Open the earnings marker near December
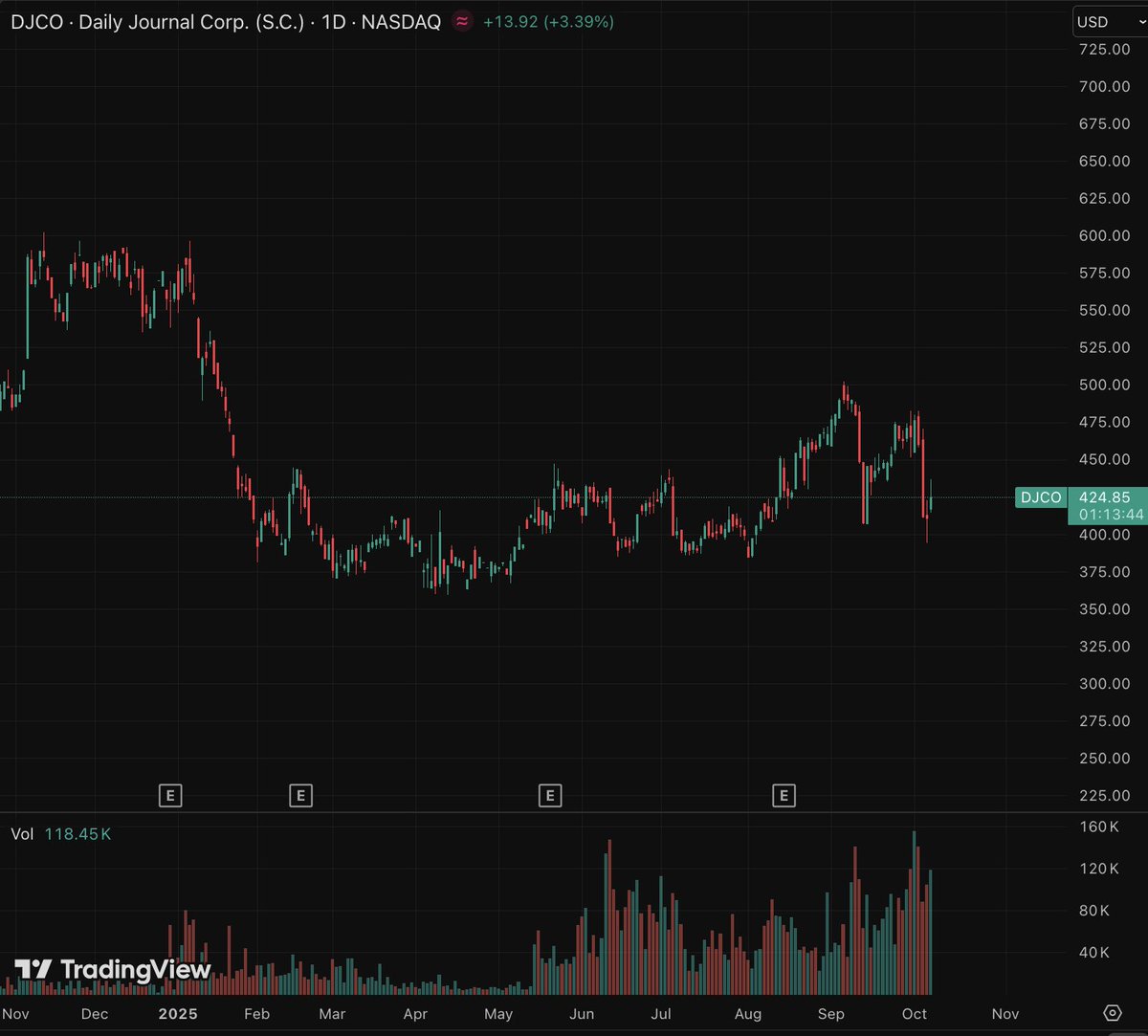 (170, 795)
